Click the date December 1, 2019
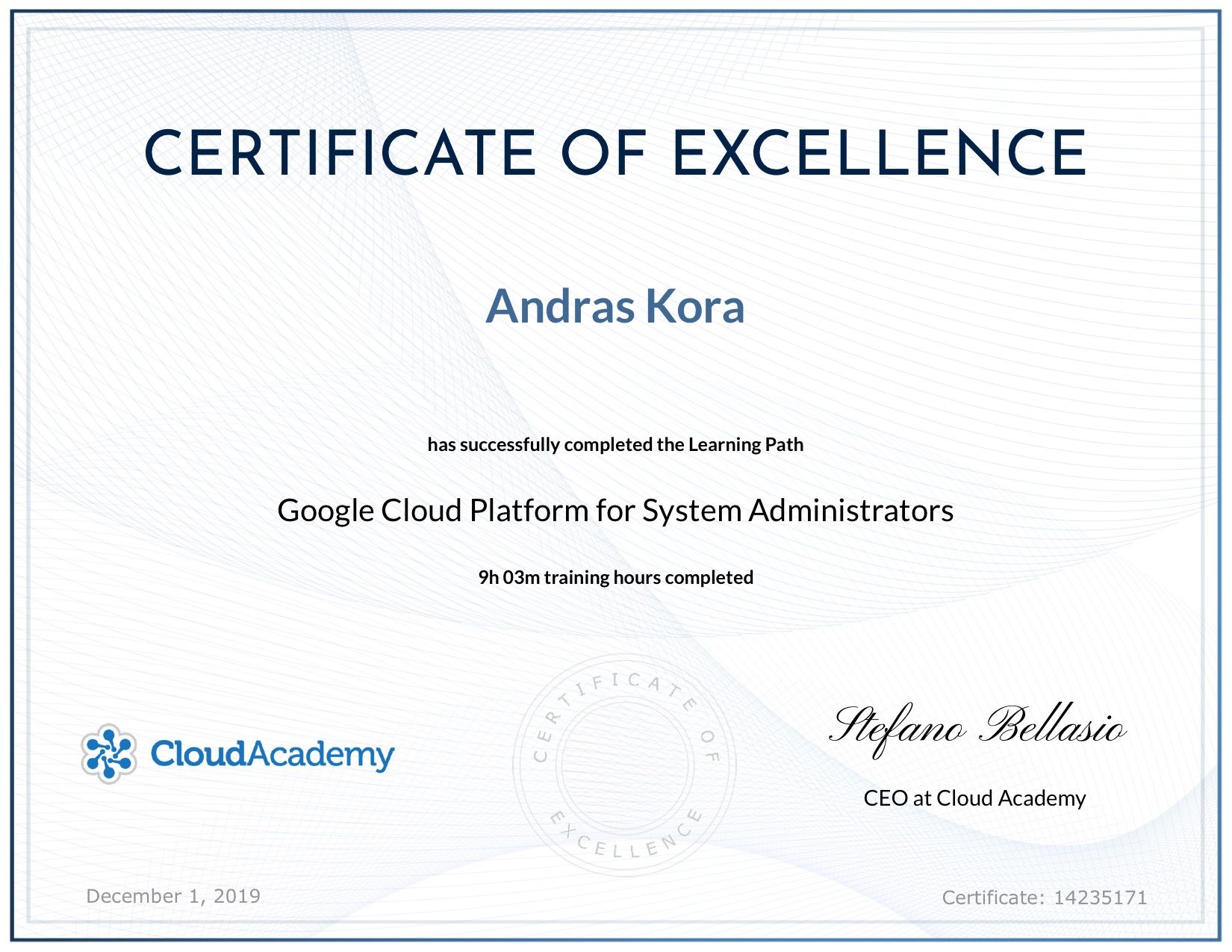Viewport: 1232px width, 952px height. pyautogui.click(x=173, y=896)
